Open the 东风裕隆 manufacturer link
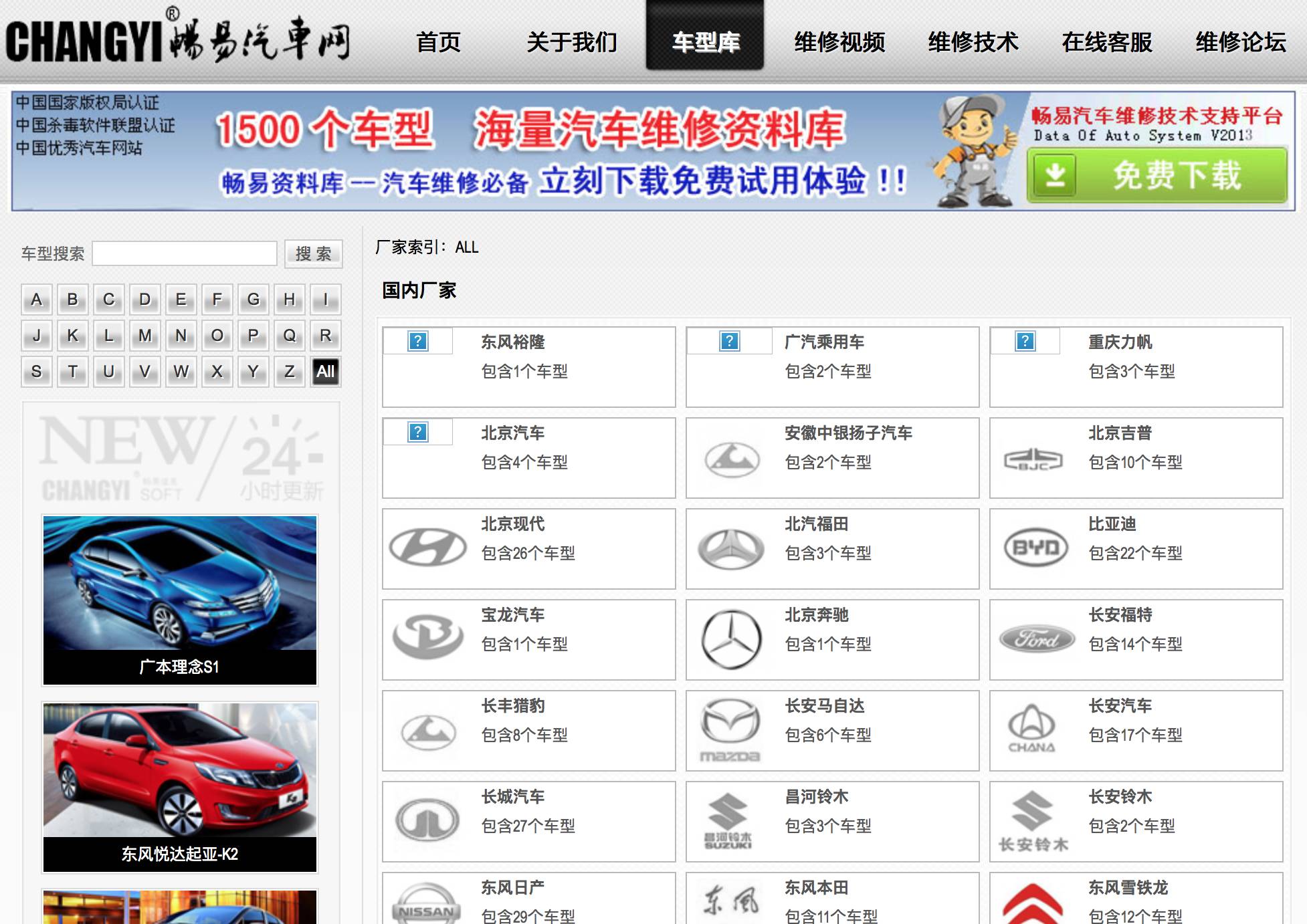The width and height of the screenshot is (1307, 924). [x=512, y=342]
